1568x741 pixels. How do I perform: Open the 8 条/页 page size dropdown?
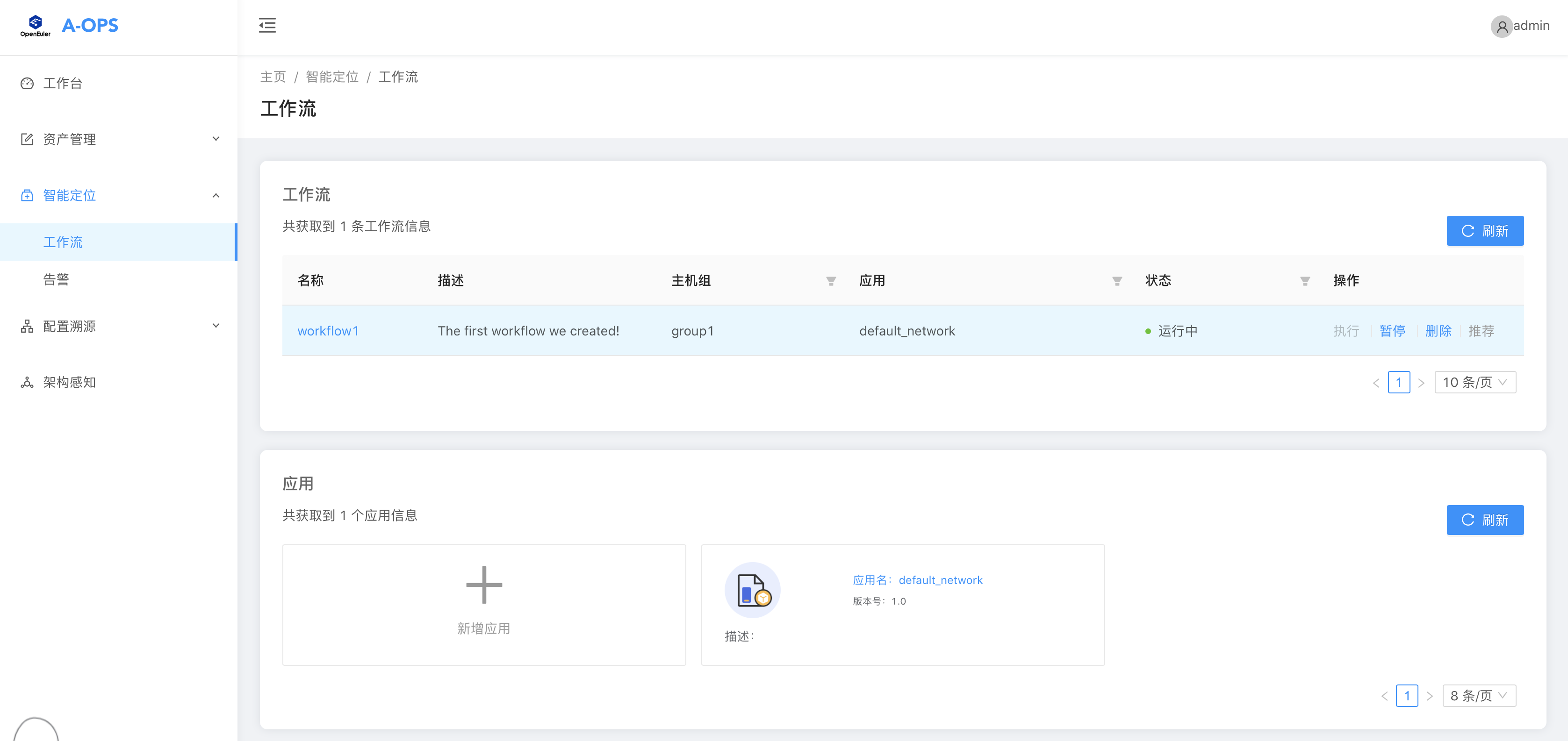pos(1479,696)
